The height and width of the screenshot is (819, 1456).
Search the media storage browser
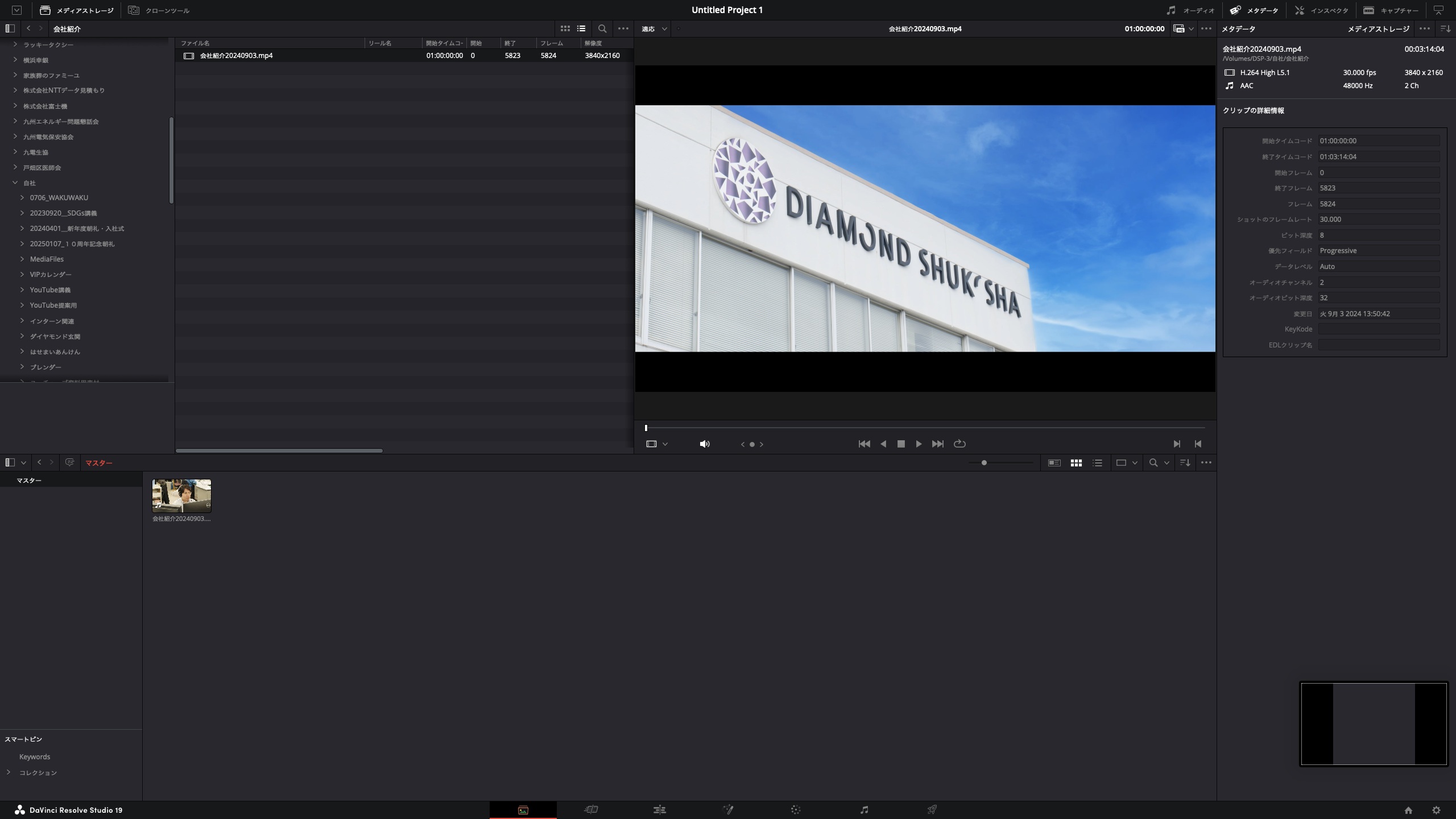[x=602, y=28]
